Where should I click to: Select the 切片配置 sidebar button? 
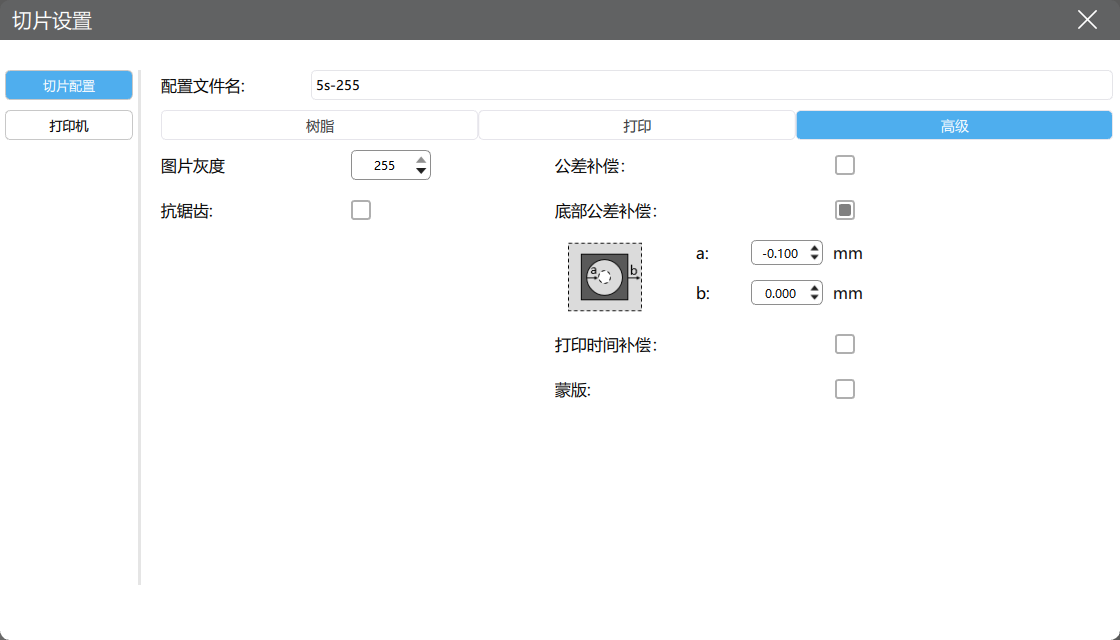pyautogui.click(x=69, y=86)
